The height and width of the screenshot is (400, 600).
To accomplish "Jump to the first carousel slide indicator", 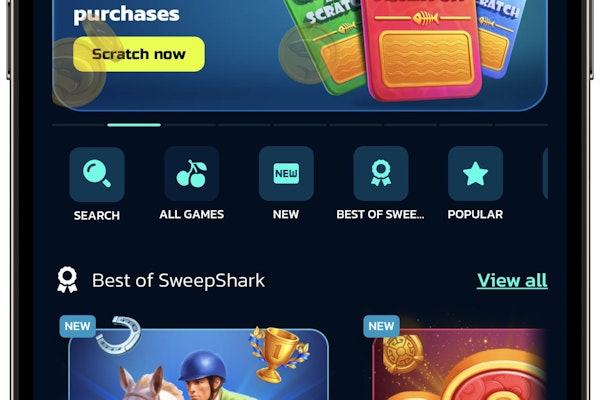I will coord(79,125).
